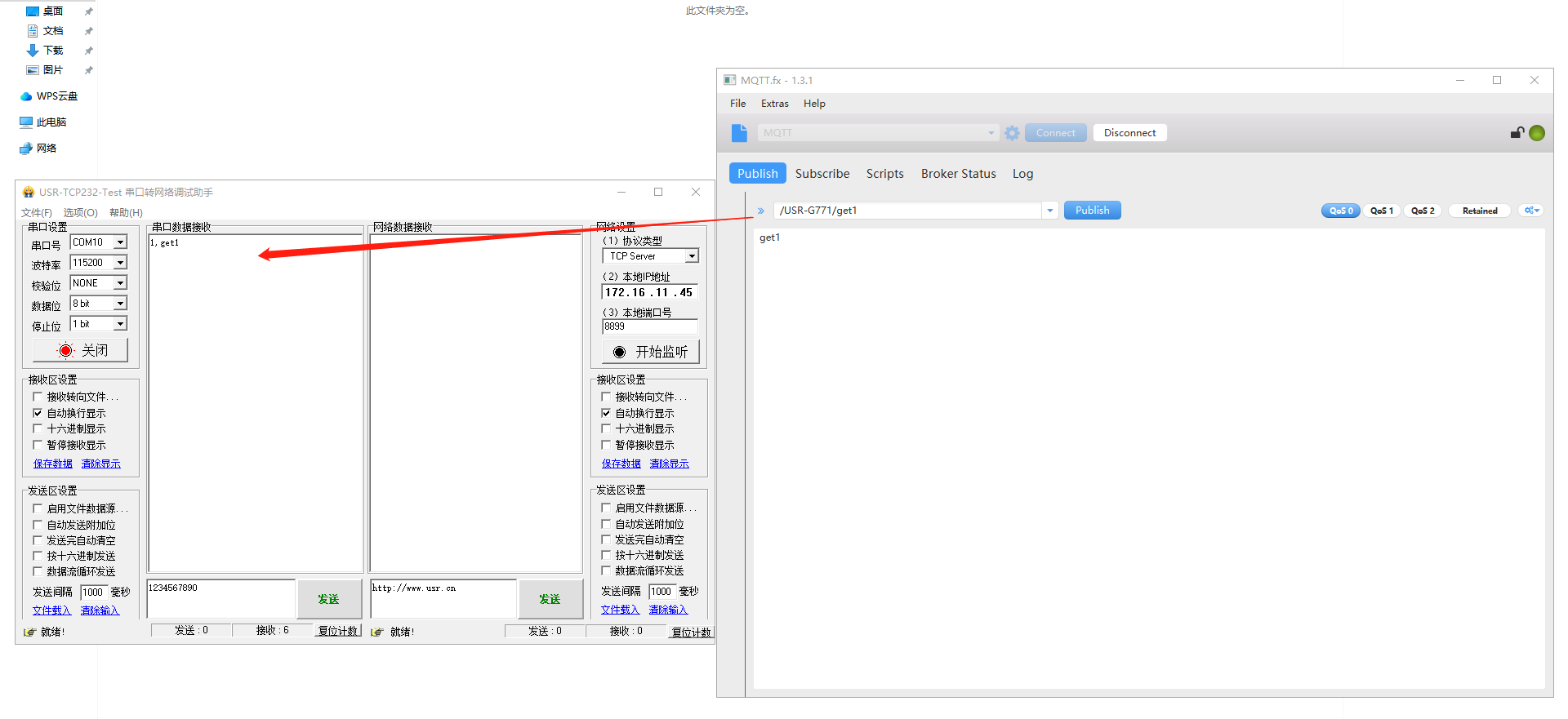This screenshot has height=719, width=1568.
Task: Expand the COM10 serial port dropdown
Action: (120, 242)
